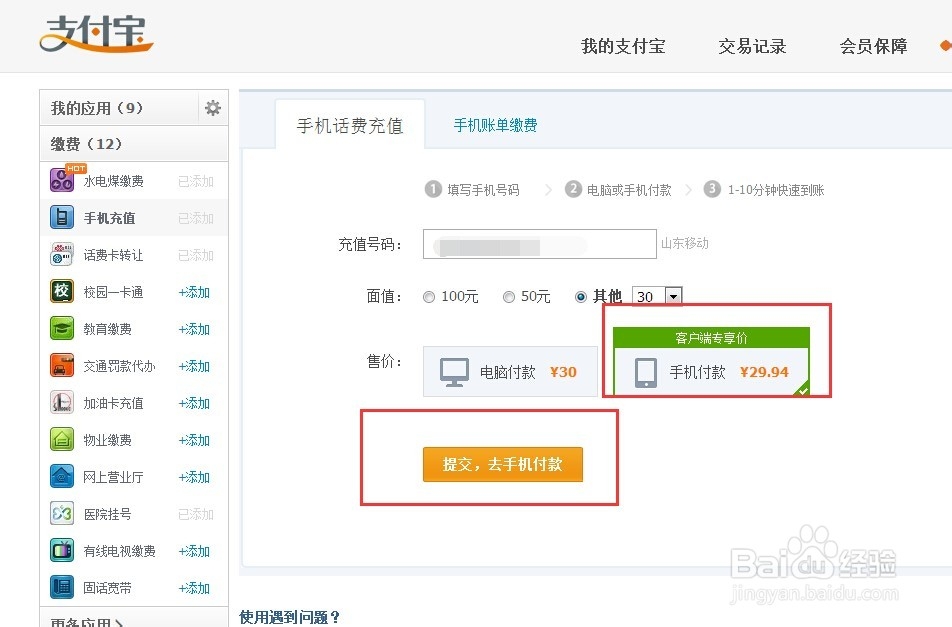Select the 100元 face value option

pyautogui.click(x=429, y=296)
